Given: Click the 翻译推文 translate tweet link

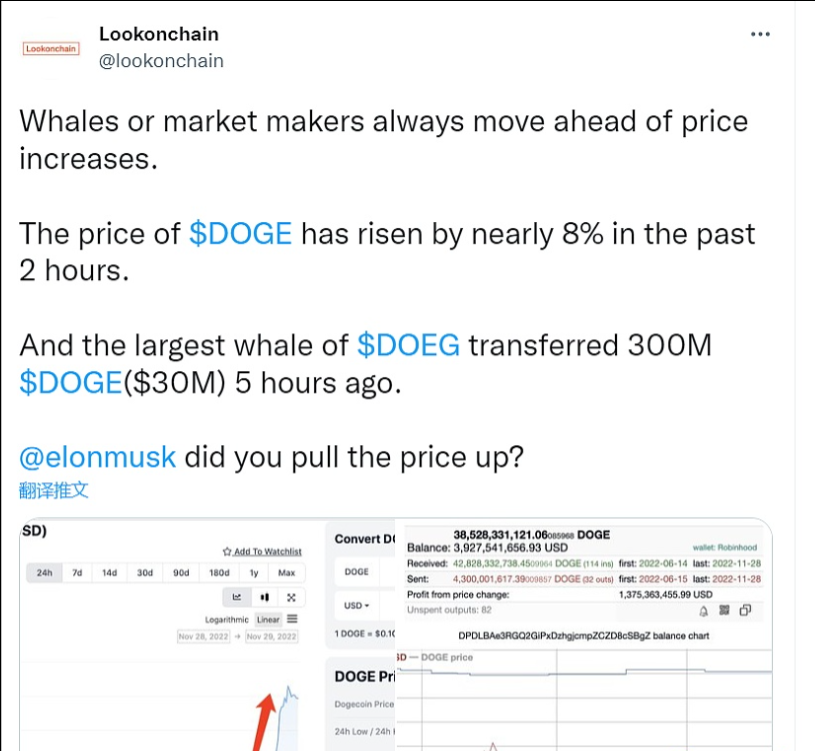Looking at the screenshot, I should (x=54, y=490).
